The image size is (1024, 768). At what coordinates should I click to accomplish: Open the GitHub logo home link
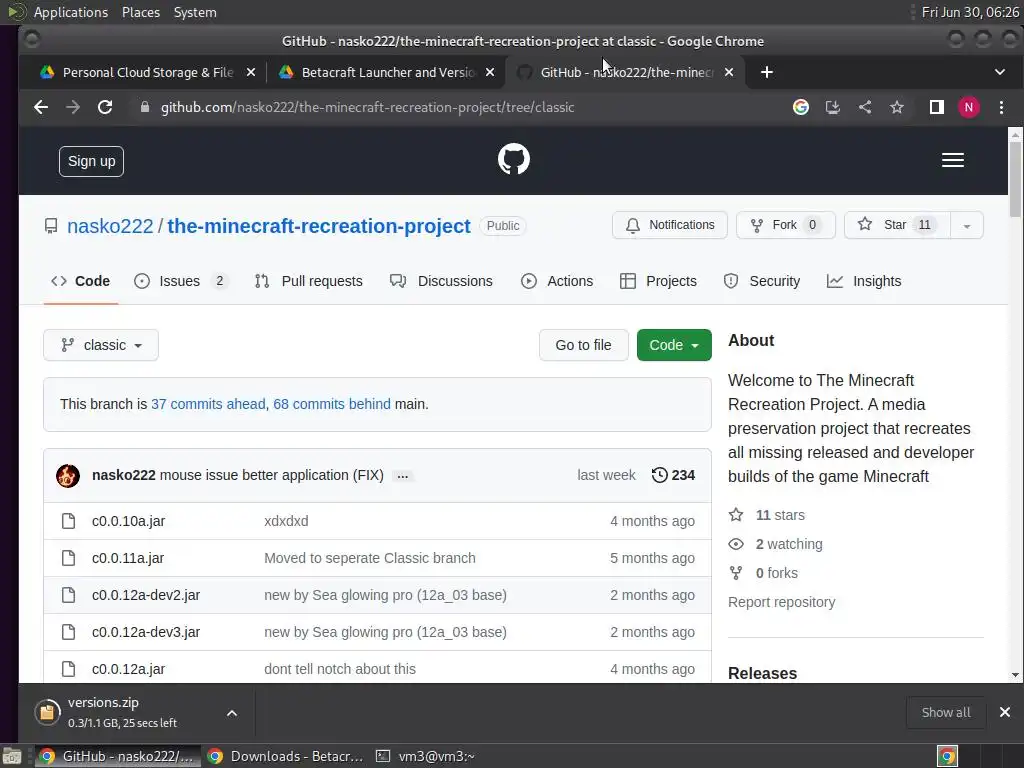tap(514, 159)
